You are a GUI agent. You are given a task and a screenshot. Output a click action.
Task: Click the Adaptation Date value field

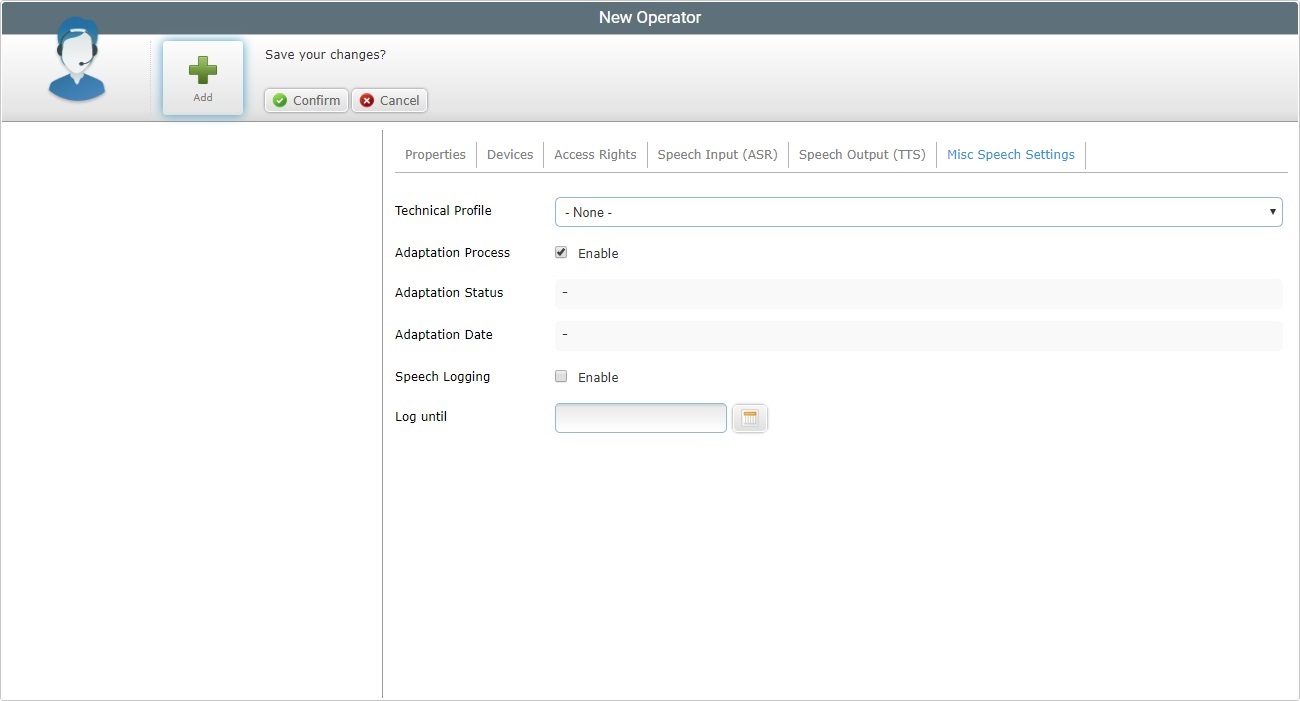coord(918,335)
